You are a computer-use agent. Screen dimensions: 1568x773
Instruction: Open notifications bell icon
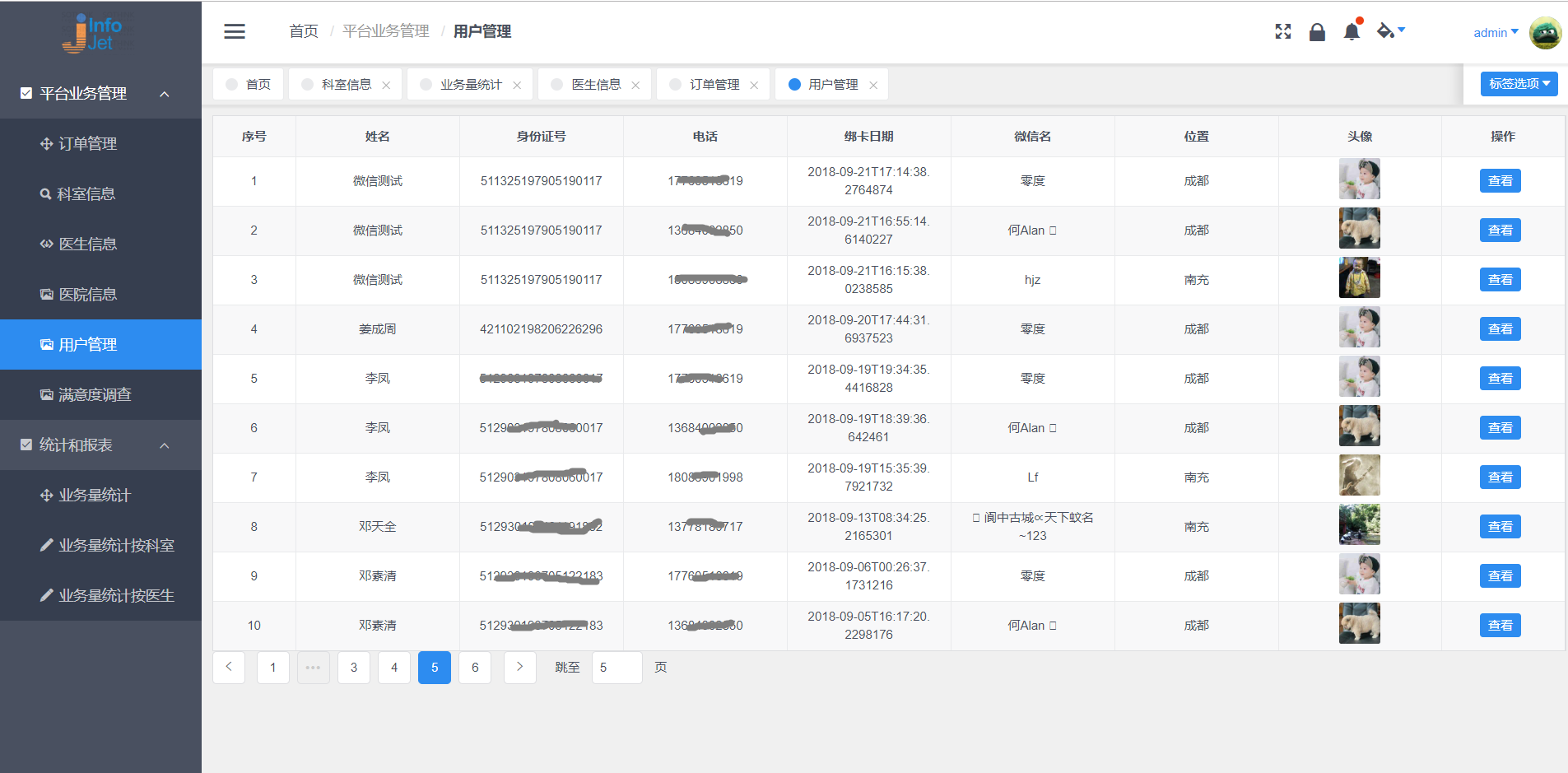point(1352,32)
